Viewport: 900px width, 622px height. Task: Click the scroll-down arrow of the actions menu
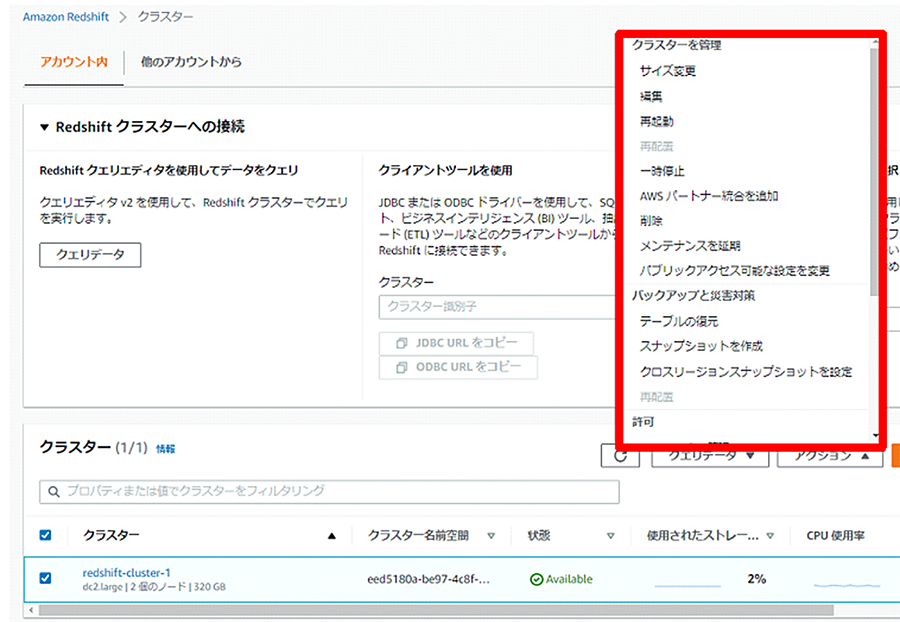click(875, 436)
